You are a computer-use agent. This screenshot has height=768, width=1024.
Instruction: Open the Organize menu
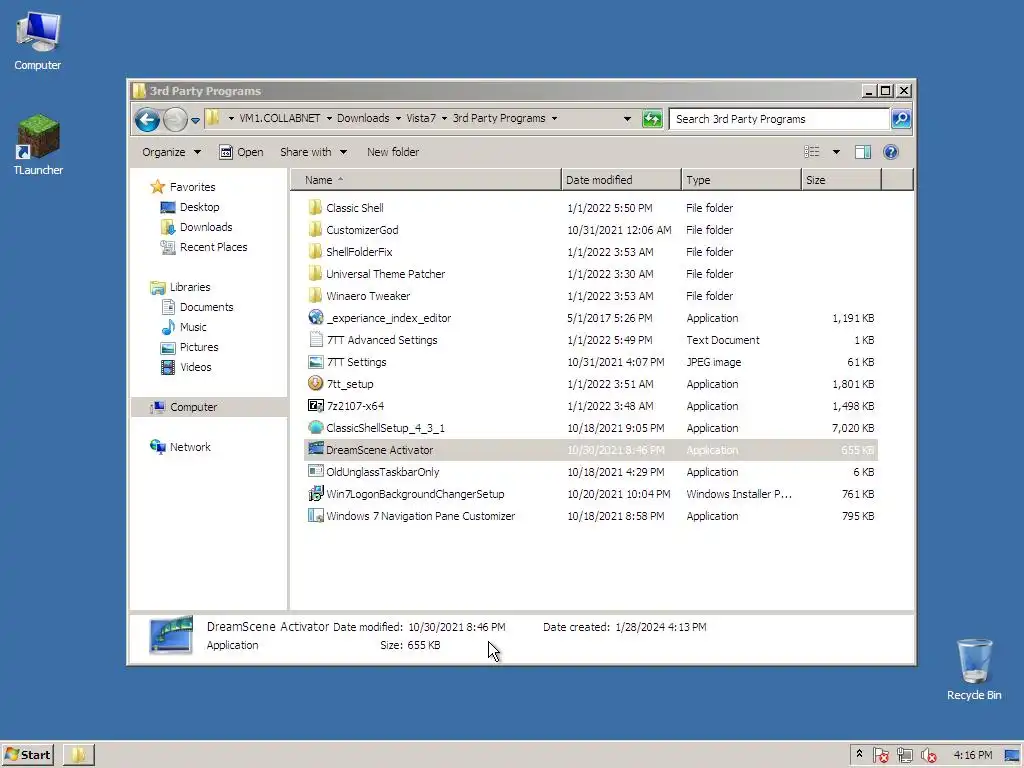point(171,152)
